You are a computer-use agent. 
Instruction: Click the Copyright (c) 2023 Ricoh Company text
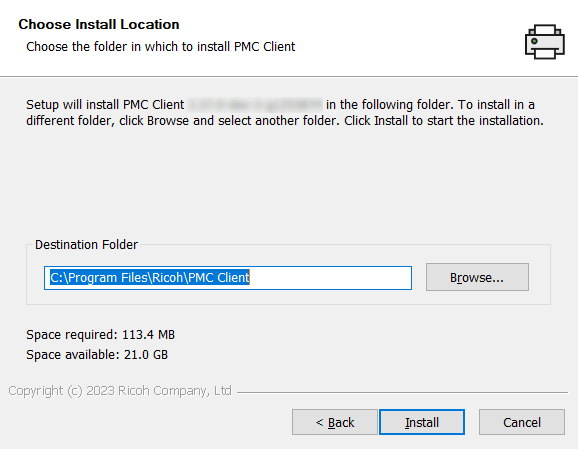120,391
